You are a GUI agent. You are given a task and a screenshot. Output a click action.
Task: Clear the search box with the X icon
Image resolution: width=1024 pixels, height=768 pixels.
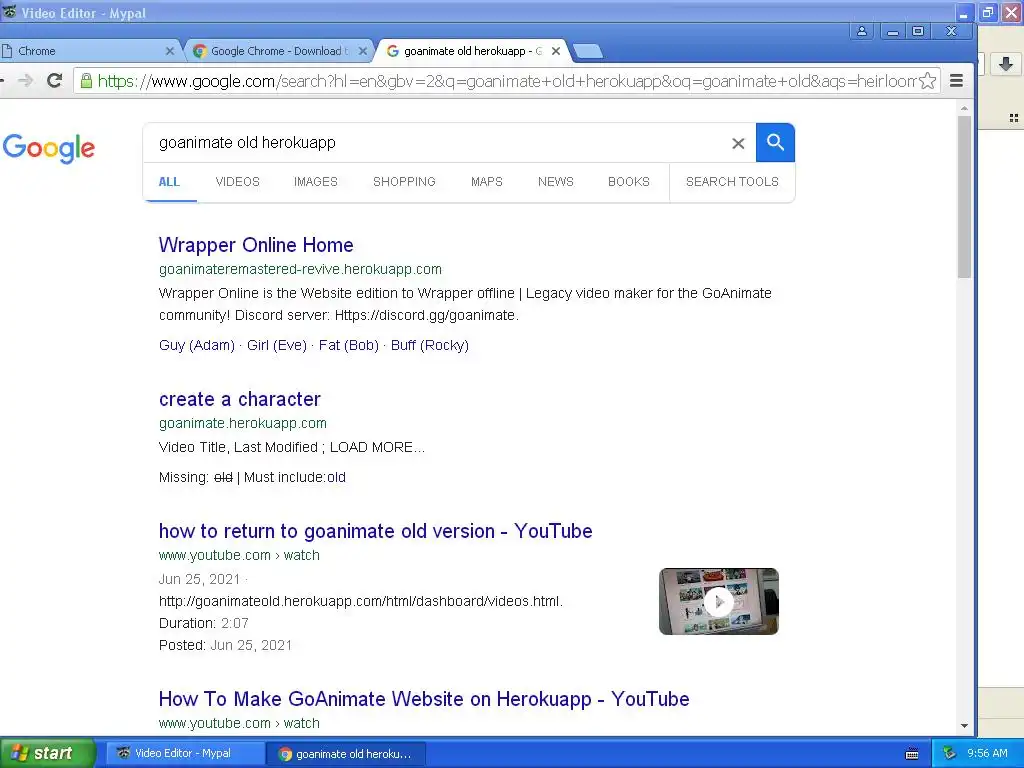tap(738, 143)
